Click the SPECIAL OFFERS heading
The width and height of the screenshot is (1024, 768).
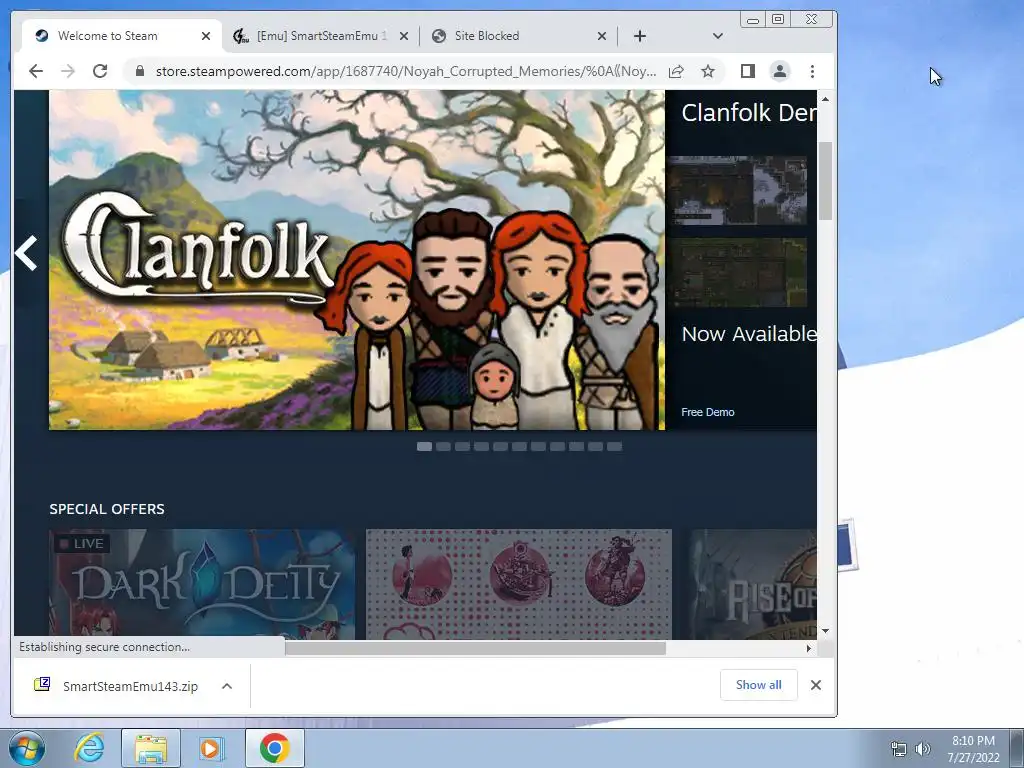coord(107,509)
